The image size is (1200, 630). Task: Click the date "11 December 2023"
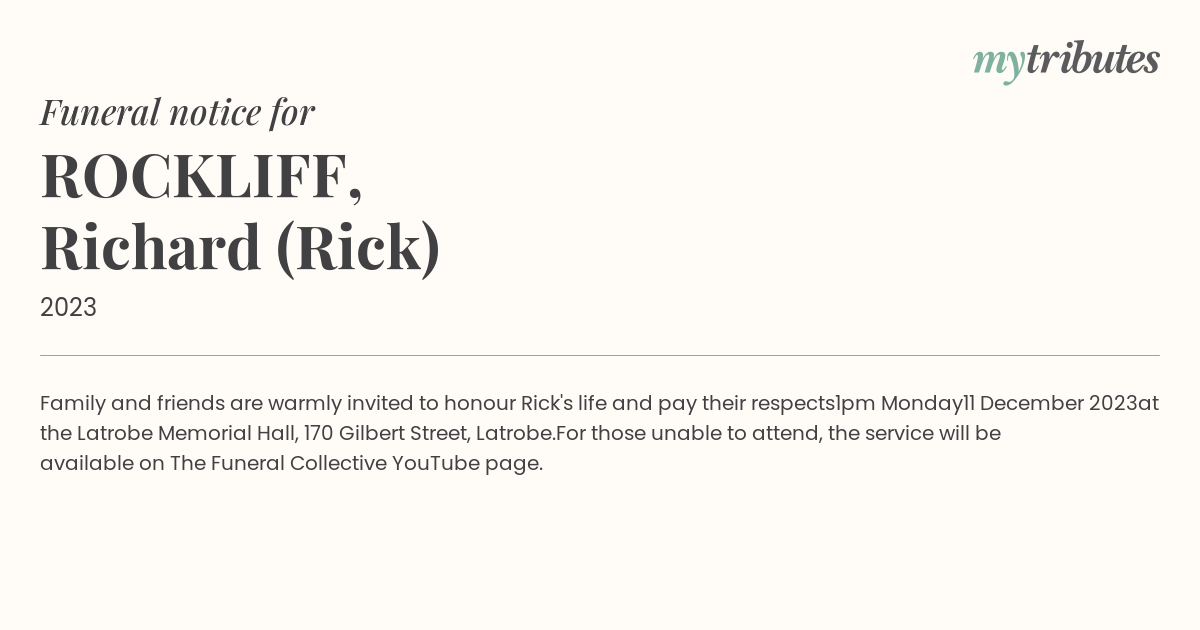click(1050, 403)
